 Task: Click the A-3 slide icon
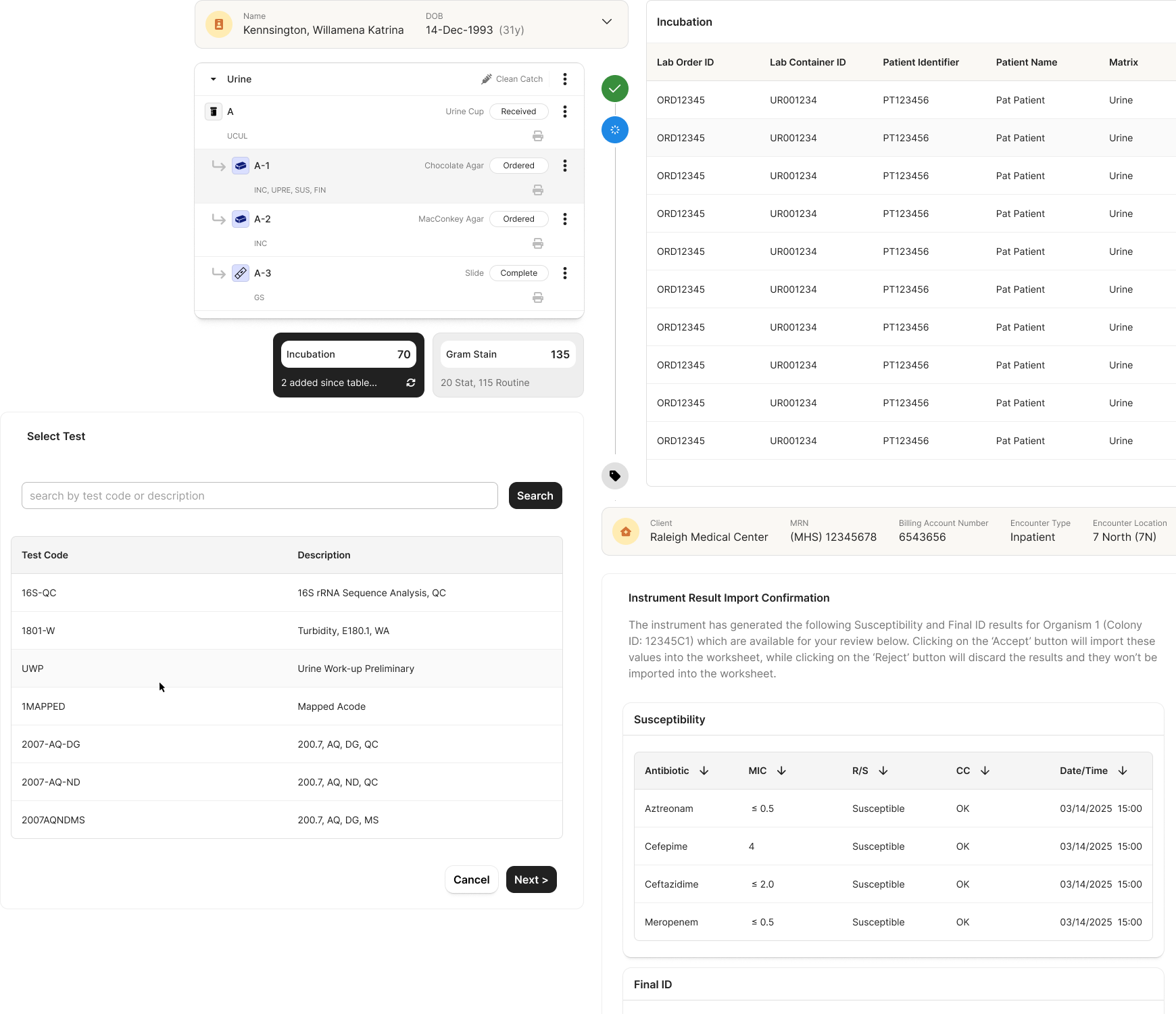tap(241, 273)
